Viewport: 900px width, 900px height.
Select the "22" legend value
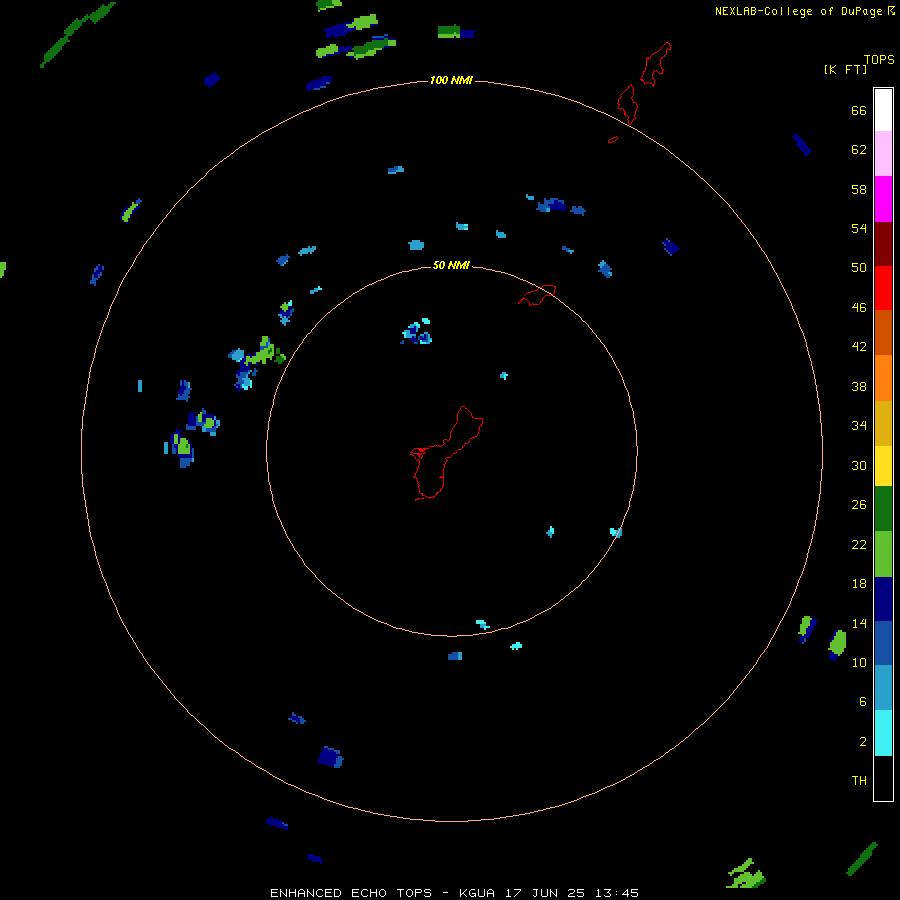859,545
